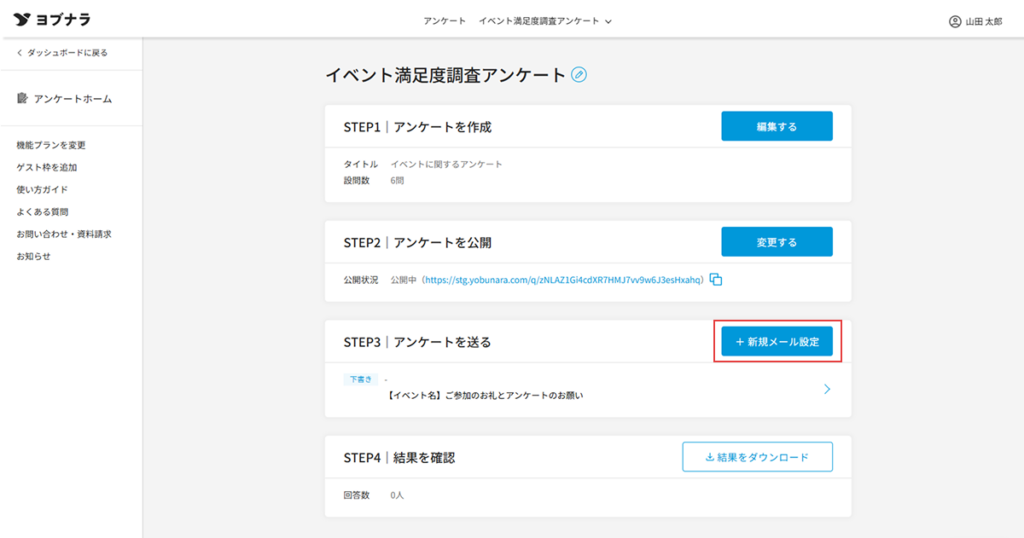
Task: Click the user profile avatar icon
Action: pos(954,21)
